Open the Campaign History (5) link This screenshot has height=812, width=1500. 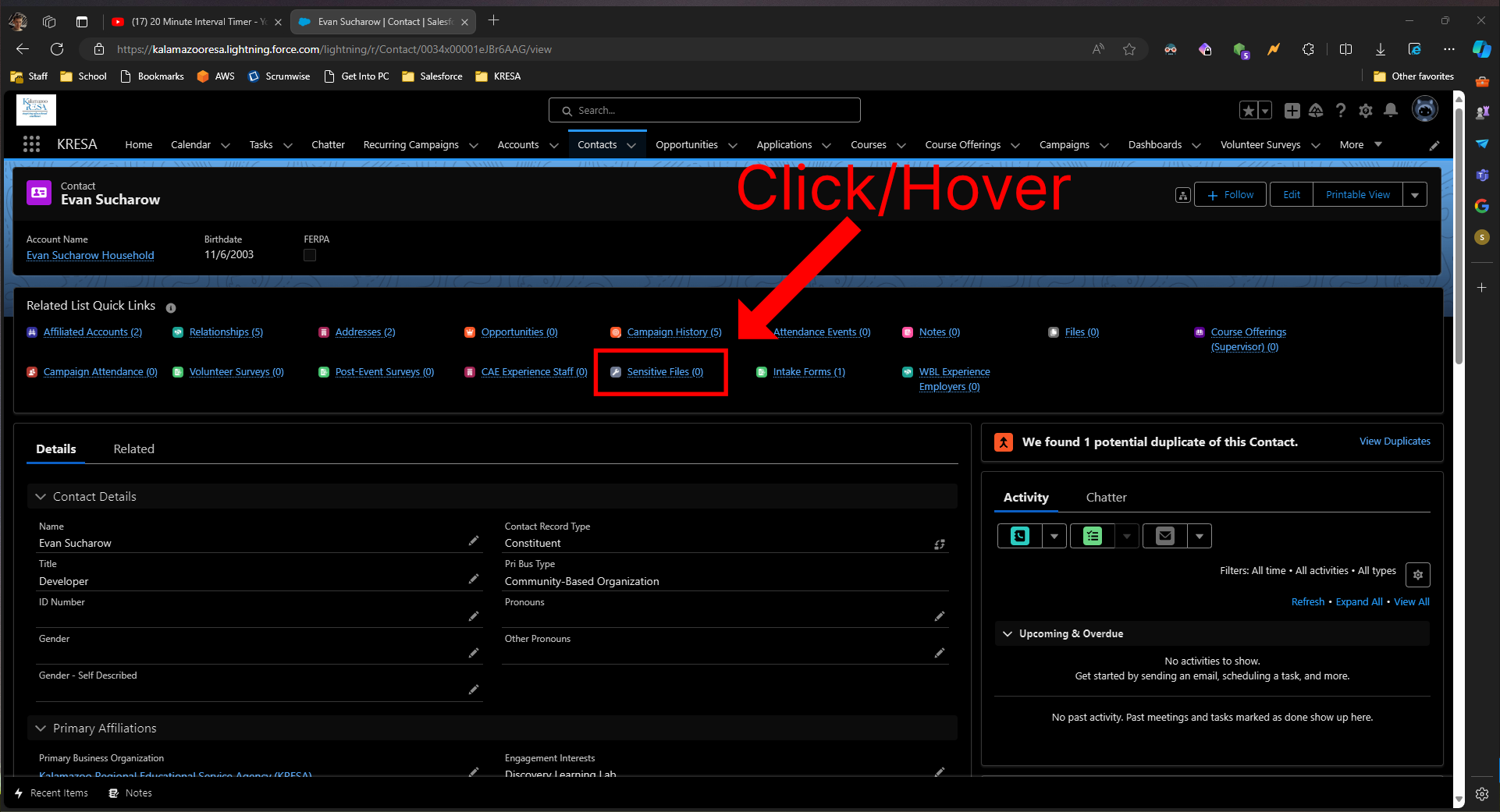click(674, 332)
